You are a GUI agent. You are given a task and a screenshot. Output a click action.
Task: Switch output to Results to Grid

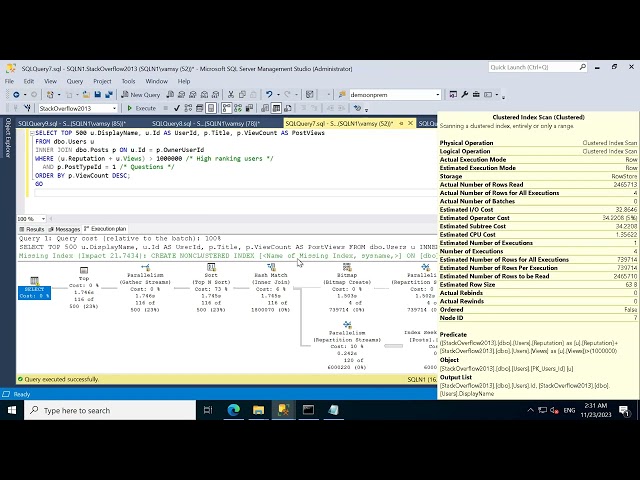click(276, 108)
